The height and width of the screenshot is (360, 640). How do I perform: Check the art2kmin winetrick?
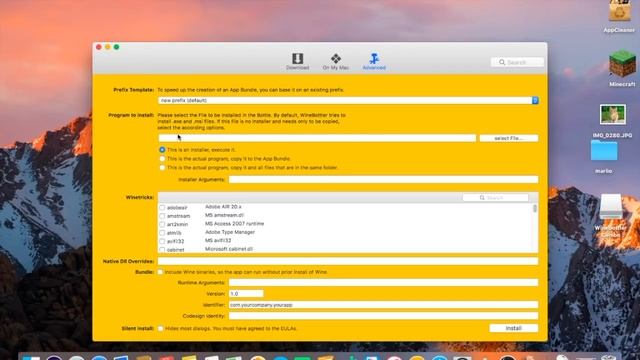pyautogui.click(x=162, y=224)
